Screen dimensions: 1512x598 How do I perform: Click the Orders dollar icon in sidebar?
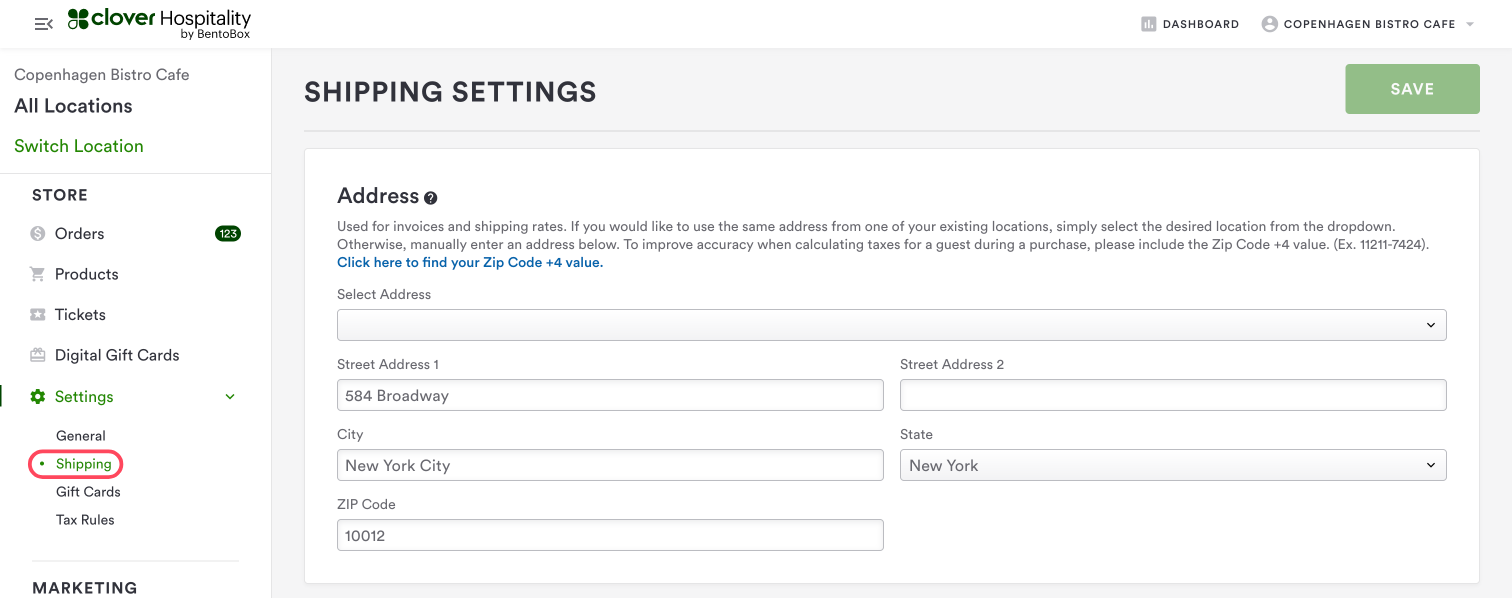(x=38, y=234)
